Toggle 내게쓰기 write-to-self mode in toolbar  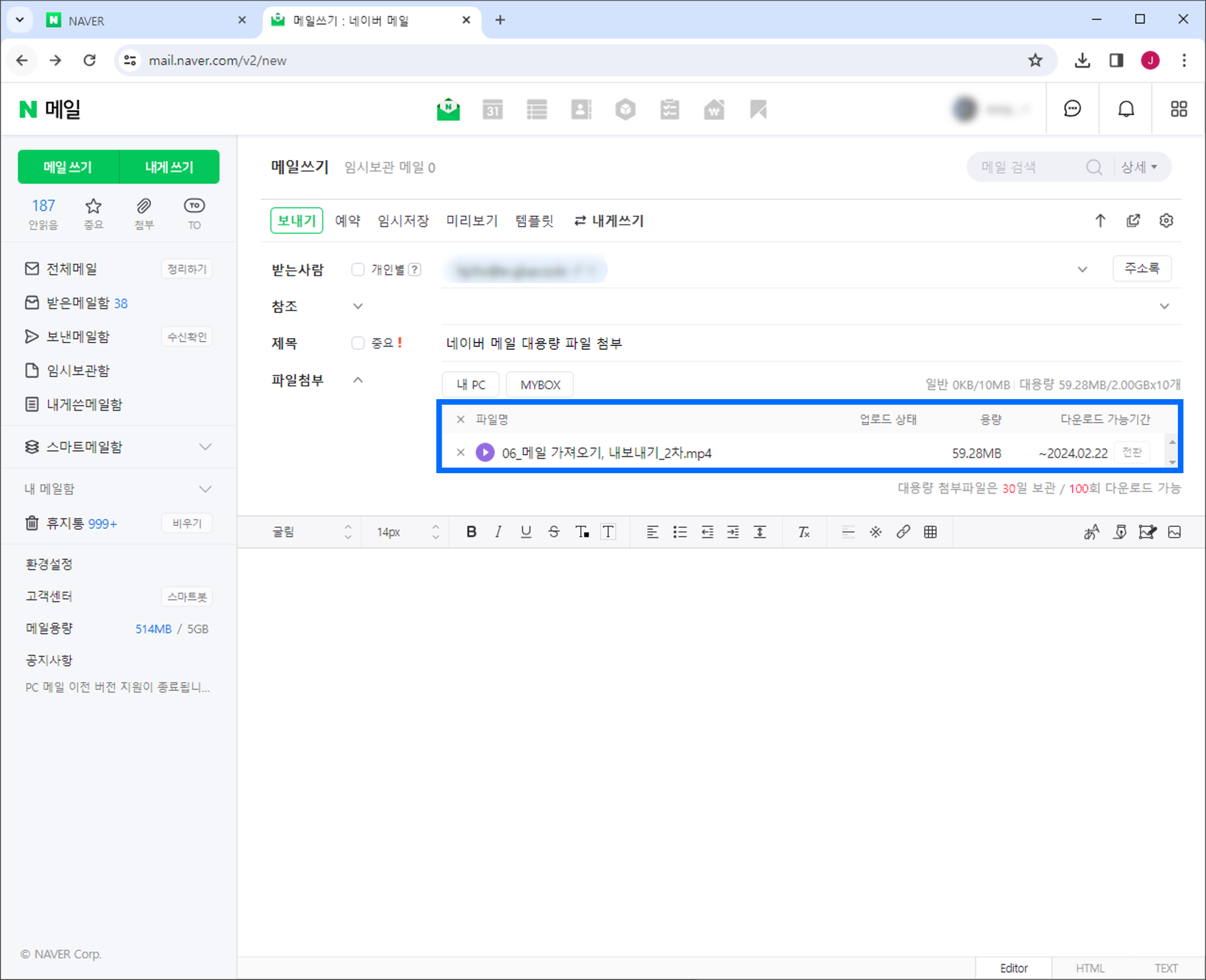(609, 221)
